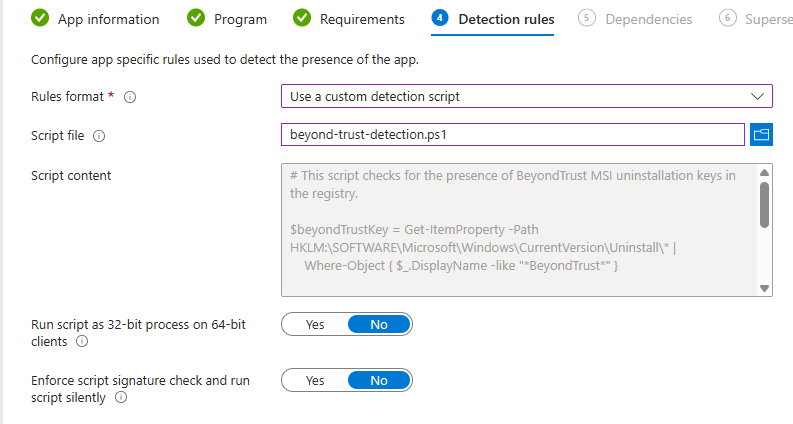The width and height of the screenshot is (793, 424).
Task: Click the Program step green checkmark
Action: [x=196, y=18]
